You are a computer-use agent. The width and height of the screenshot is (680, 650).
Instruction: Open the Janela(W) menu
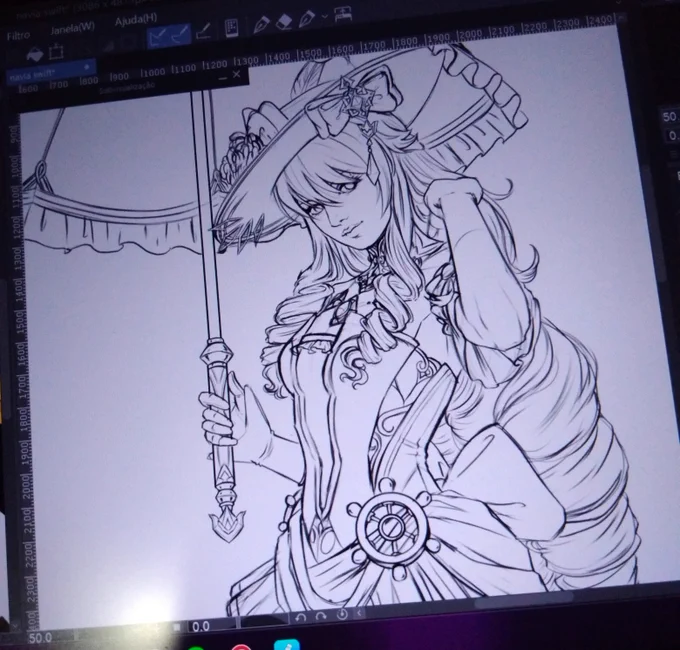pos(72,28)
